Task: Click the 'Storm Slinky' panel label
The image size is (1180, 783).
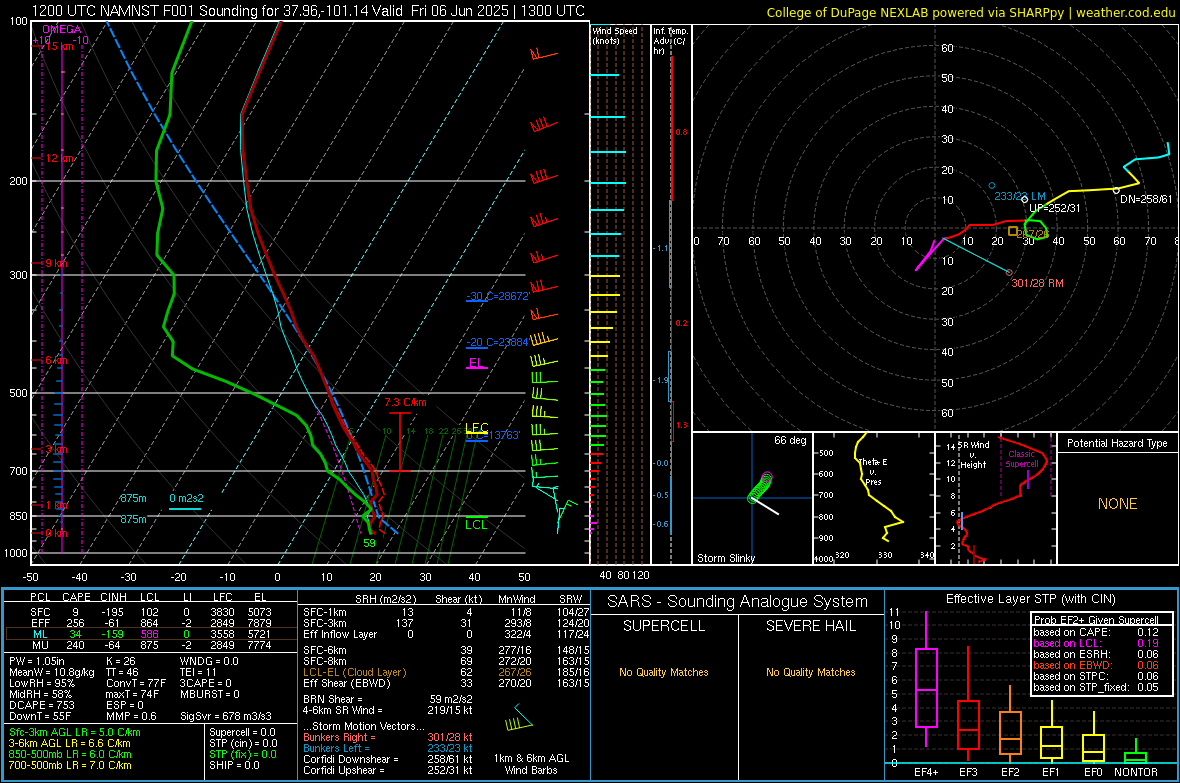Action: pos(725,558)
